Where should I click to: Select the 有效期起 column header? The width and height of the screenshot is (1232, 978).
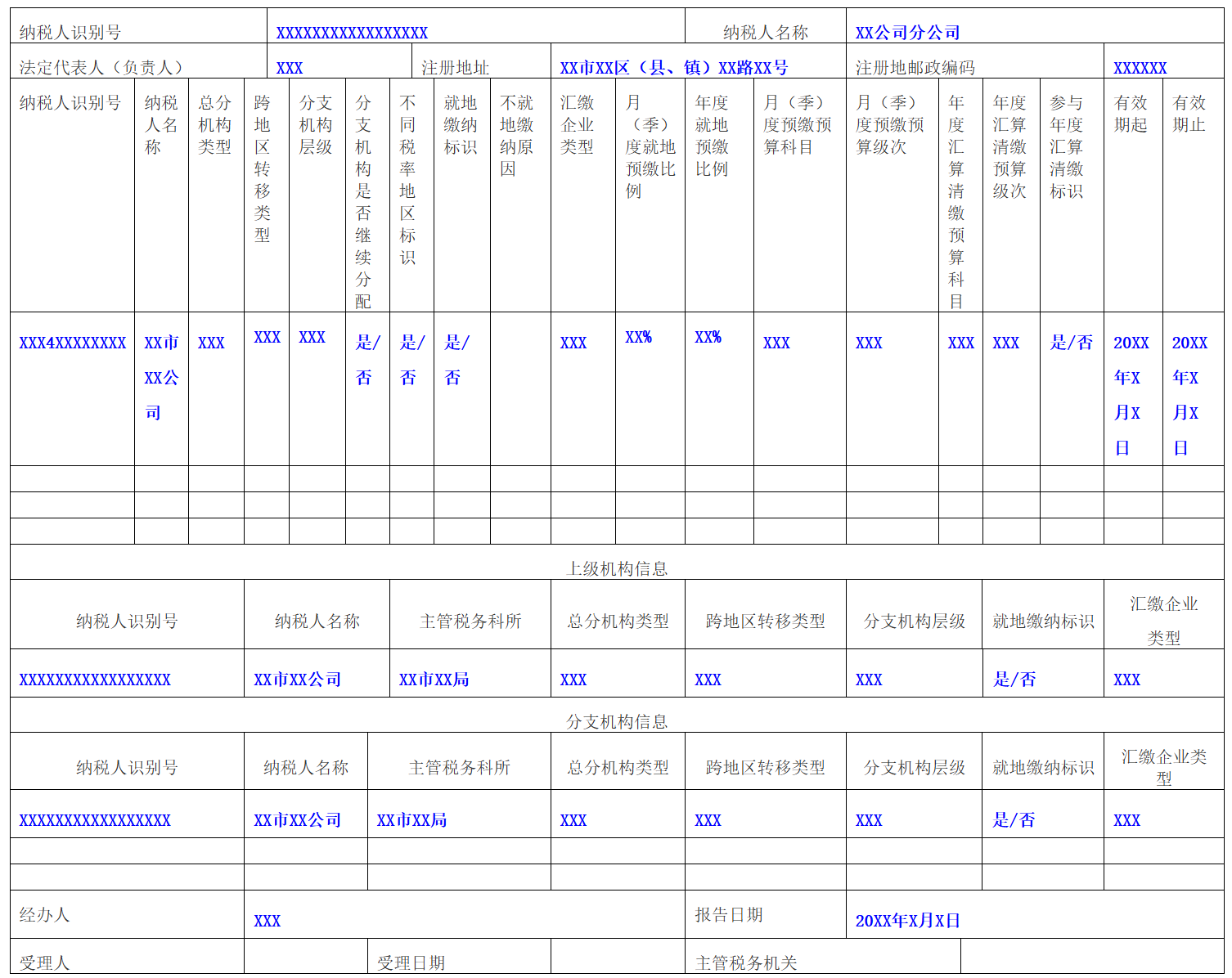pyautogui.click(x=1131, y=114)
